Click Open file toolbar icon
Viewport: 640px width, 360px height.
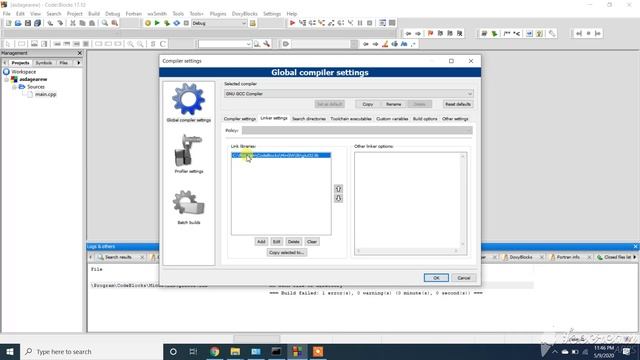click(18, 23)
